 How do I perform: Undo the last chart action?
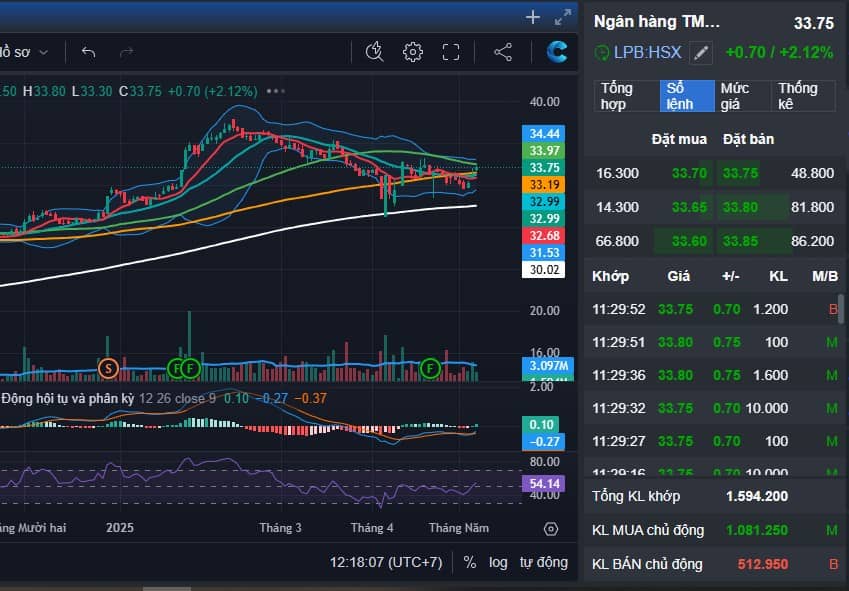tap(88, 52)
